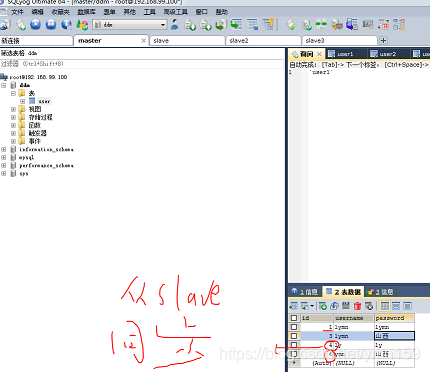430x372 pixels.
Task: Expand the mysql database node
Action: click(4, 157)
